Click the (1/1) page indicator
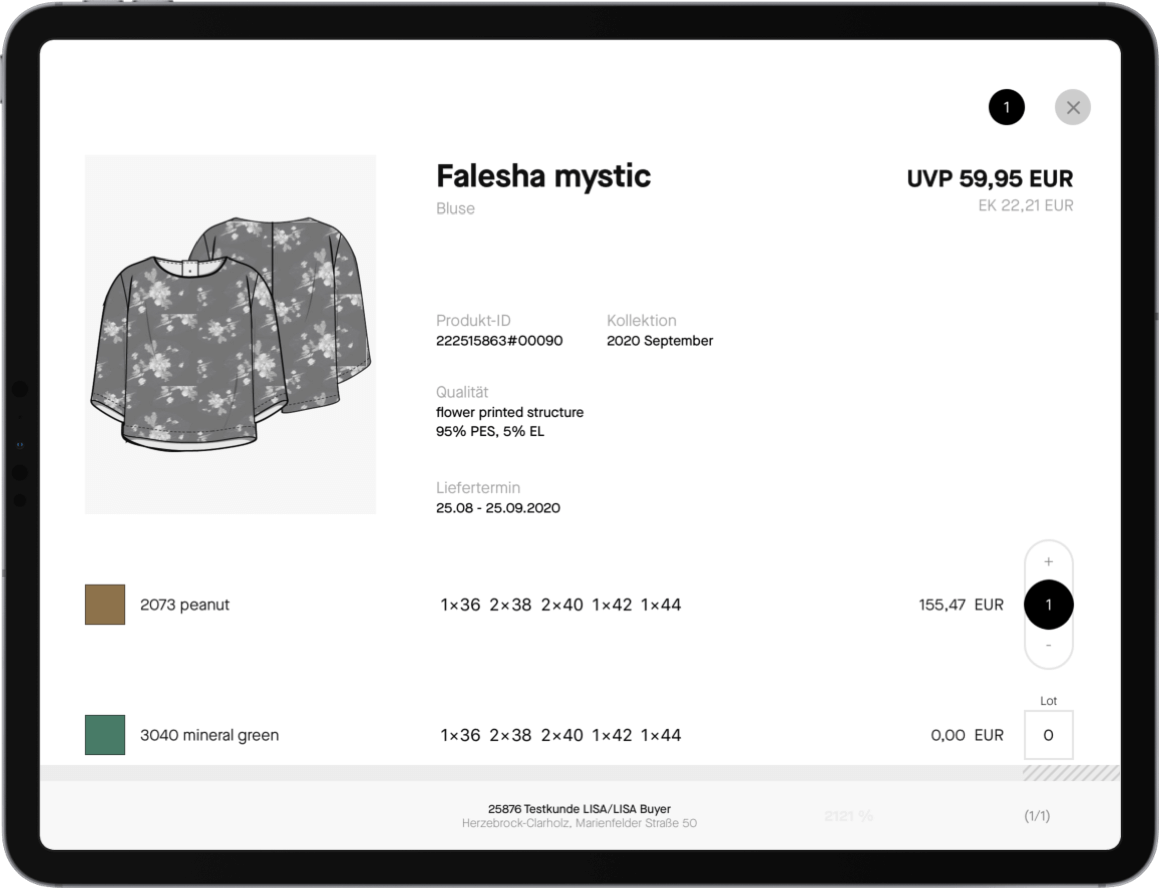Screen dimensions: 1159x888 click(x=1037, y=816)
